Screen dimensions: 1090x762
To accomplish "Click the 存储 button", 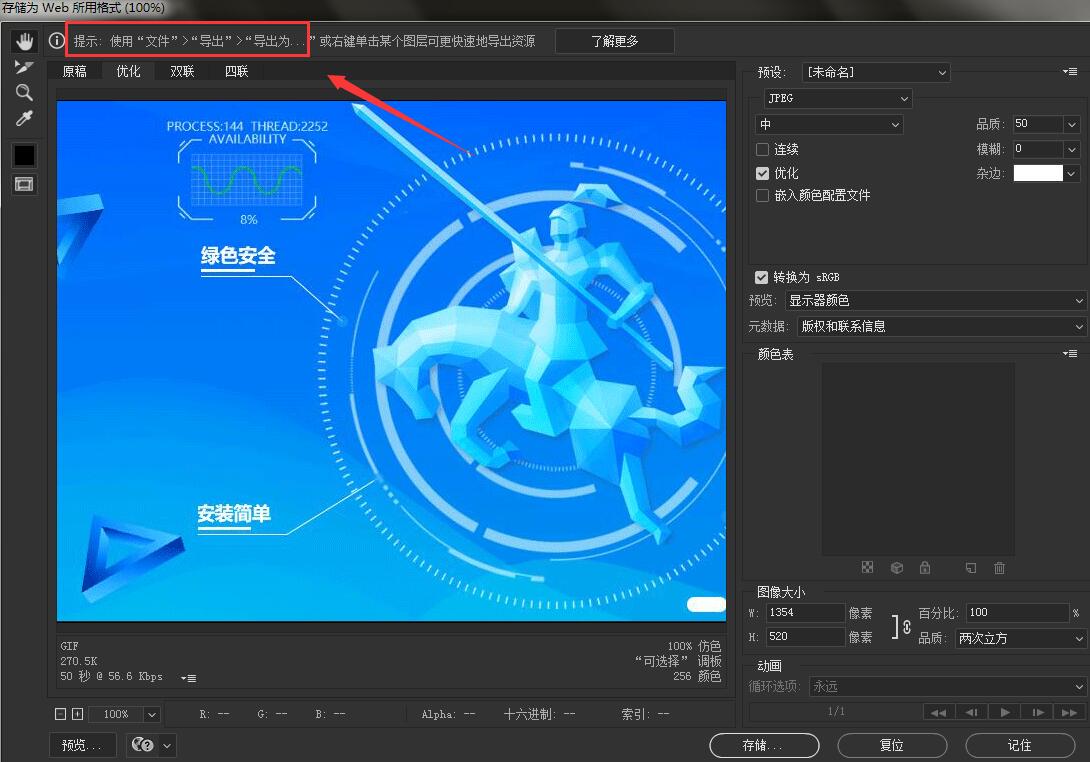I will tap(764, 745).
